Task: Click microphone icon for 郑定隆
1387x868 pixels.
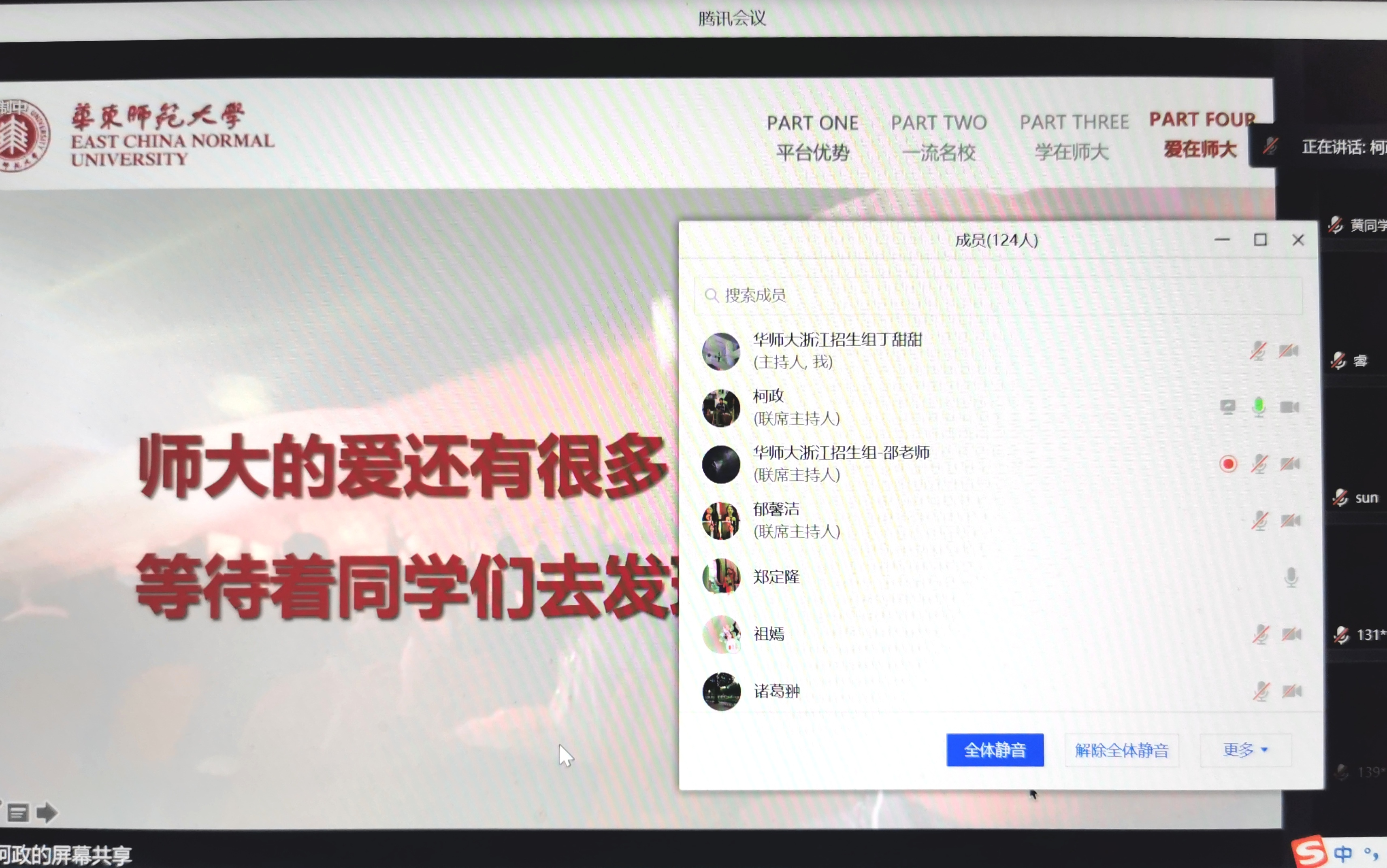Action: (x=1291, y=577)
